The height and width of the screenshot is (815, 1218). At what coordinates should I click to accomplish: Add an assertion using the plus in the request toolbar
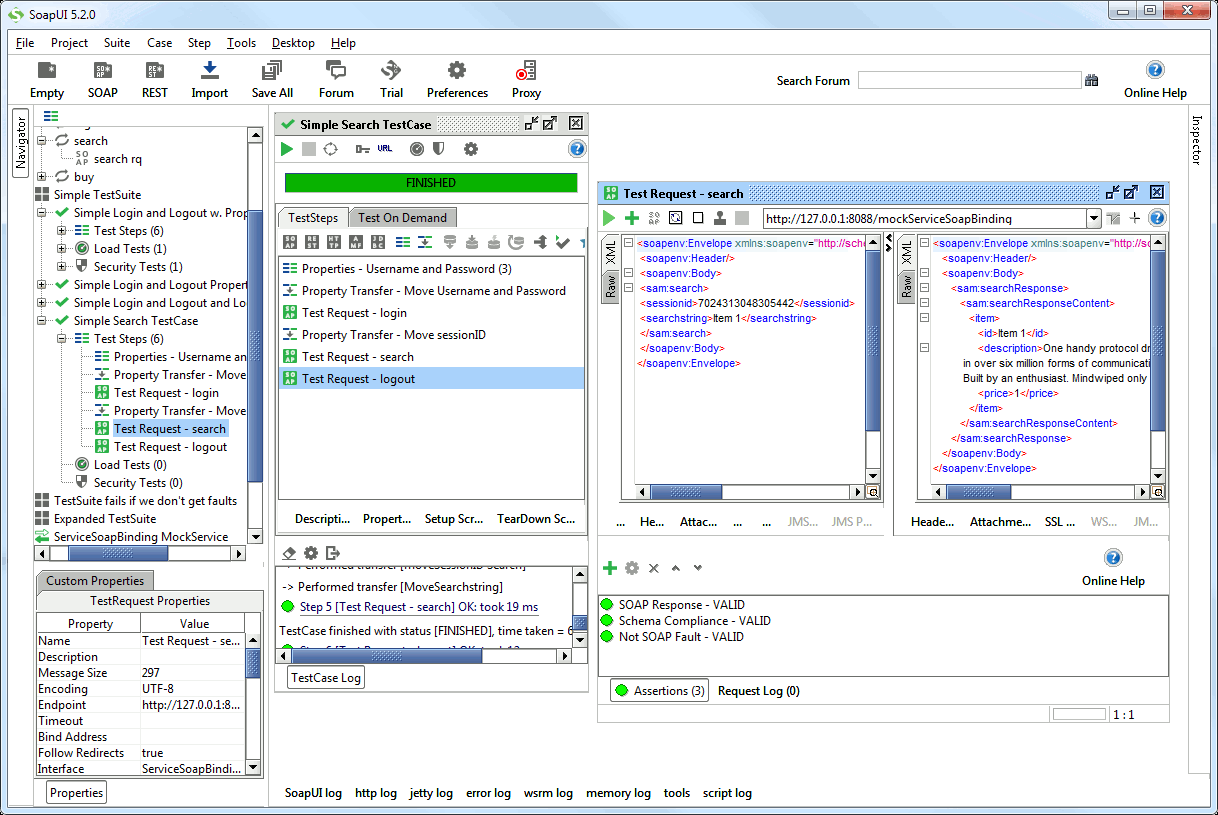coord(631,218)
